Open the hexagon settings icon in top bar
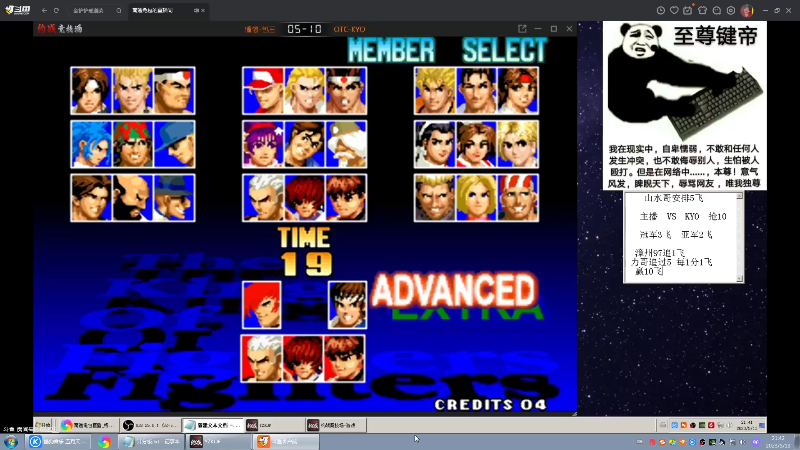This screenshot has width=800, height=450. pyautogui.click(x=731, y=10)
